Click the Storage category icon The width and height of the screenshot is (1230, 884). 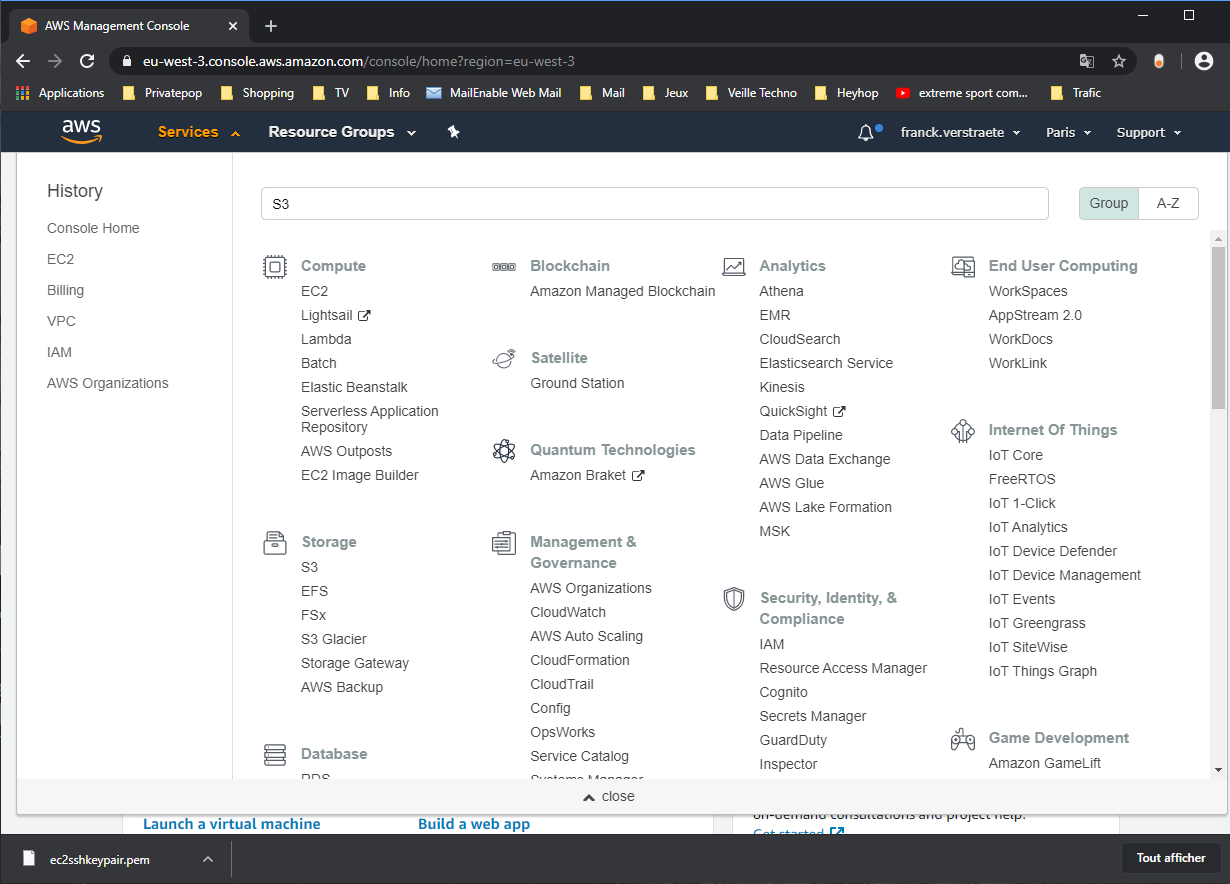click(x=274, y=542)
